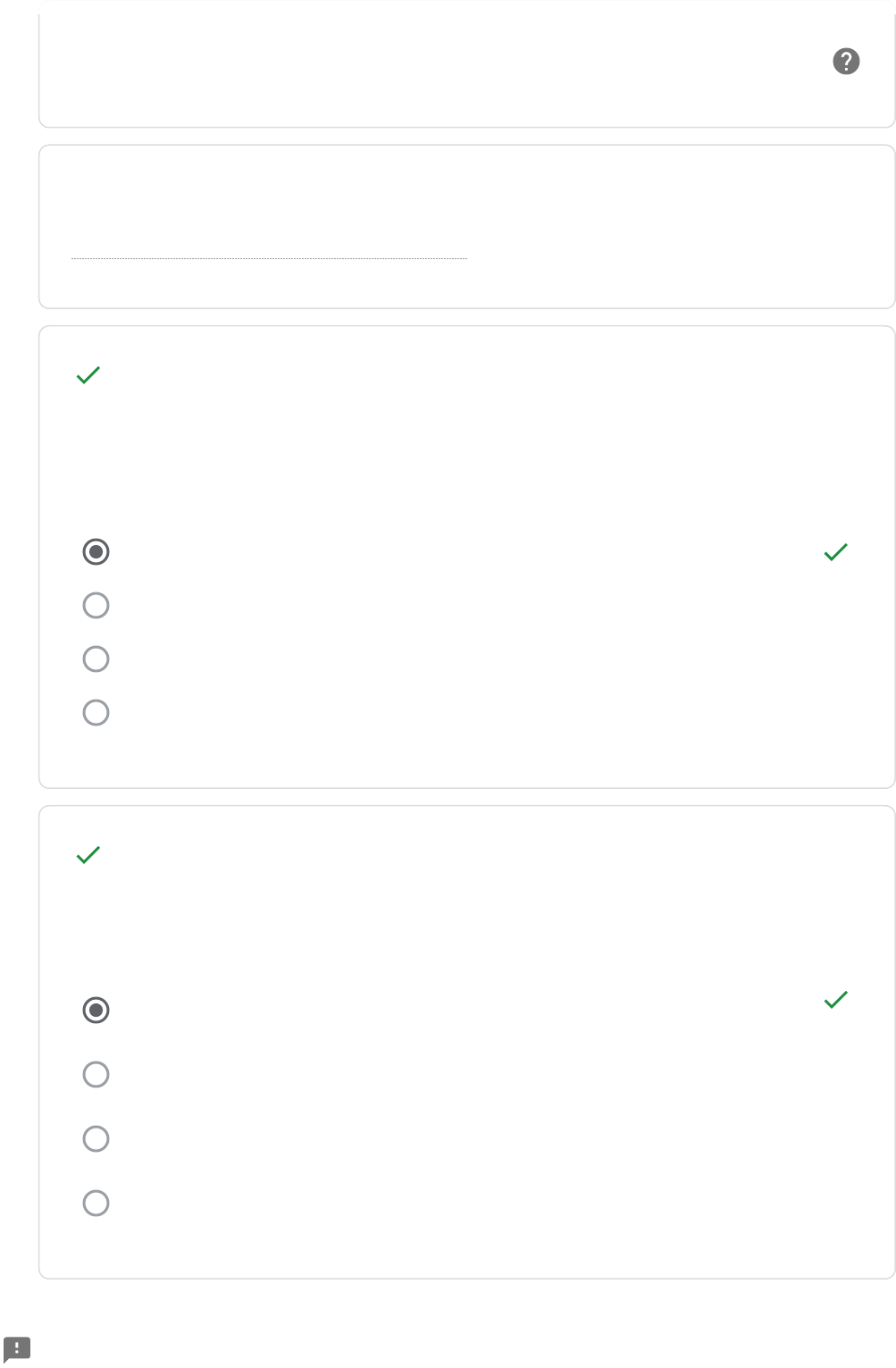Select the first radio option in first question
The width and height of the screenshot is (896, 1368).
pyautogui.click(x=96, y=552)
